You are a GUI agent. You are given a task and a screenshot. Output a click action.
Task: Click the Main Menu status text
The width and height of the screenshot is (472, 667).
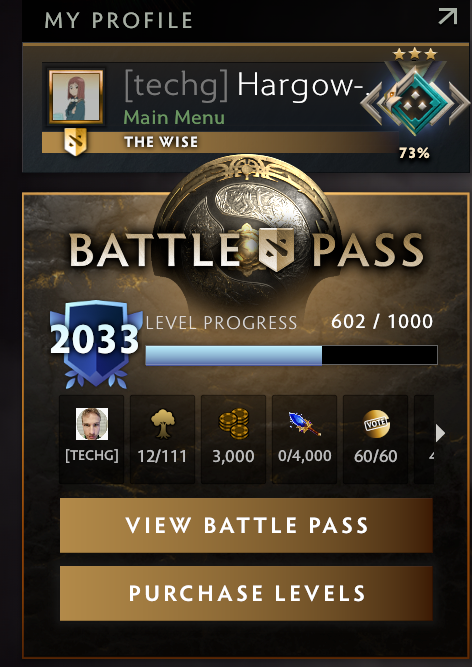tap(174, 117)
